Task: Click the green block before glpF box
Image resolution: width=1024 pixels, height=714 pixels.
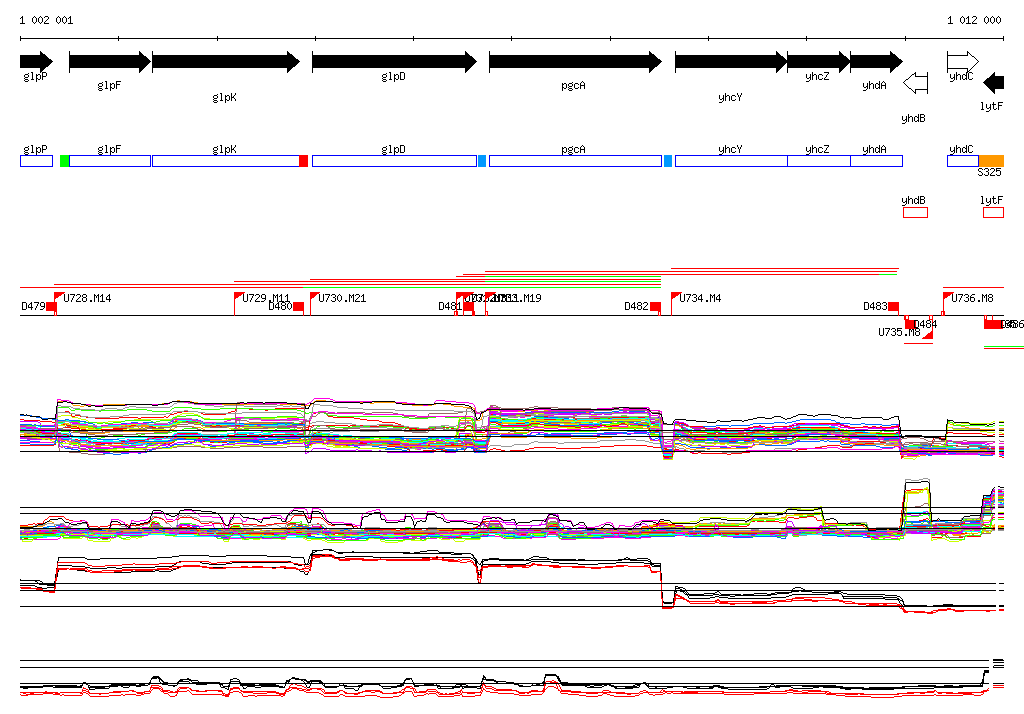Action: click(65, 161)
